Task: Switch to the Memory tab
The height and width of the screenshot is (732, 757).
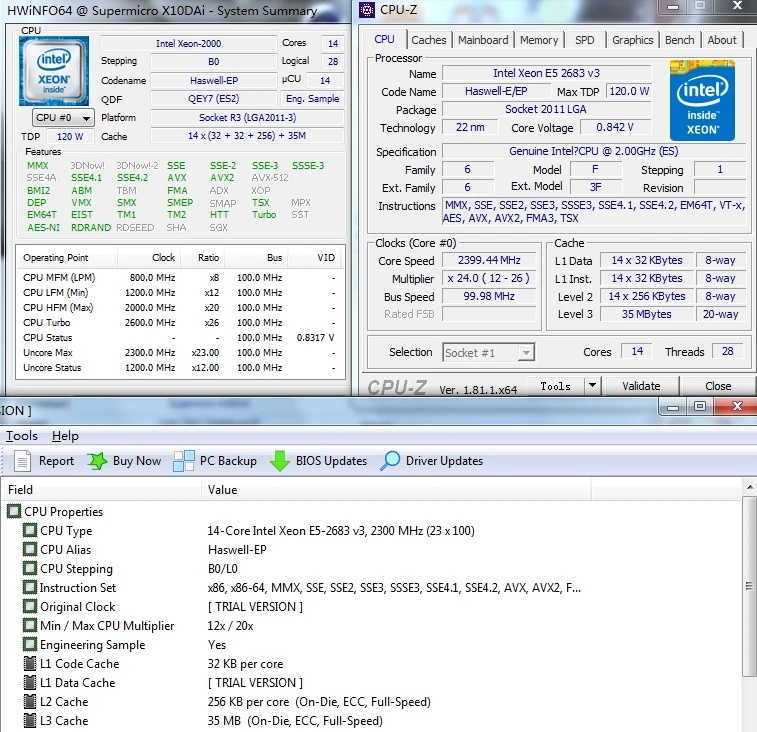Action: (539, 40)
